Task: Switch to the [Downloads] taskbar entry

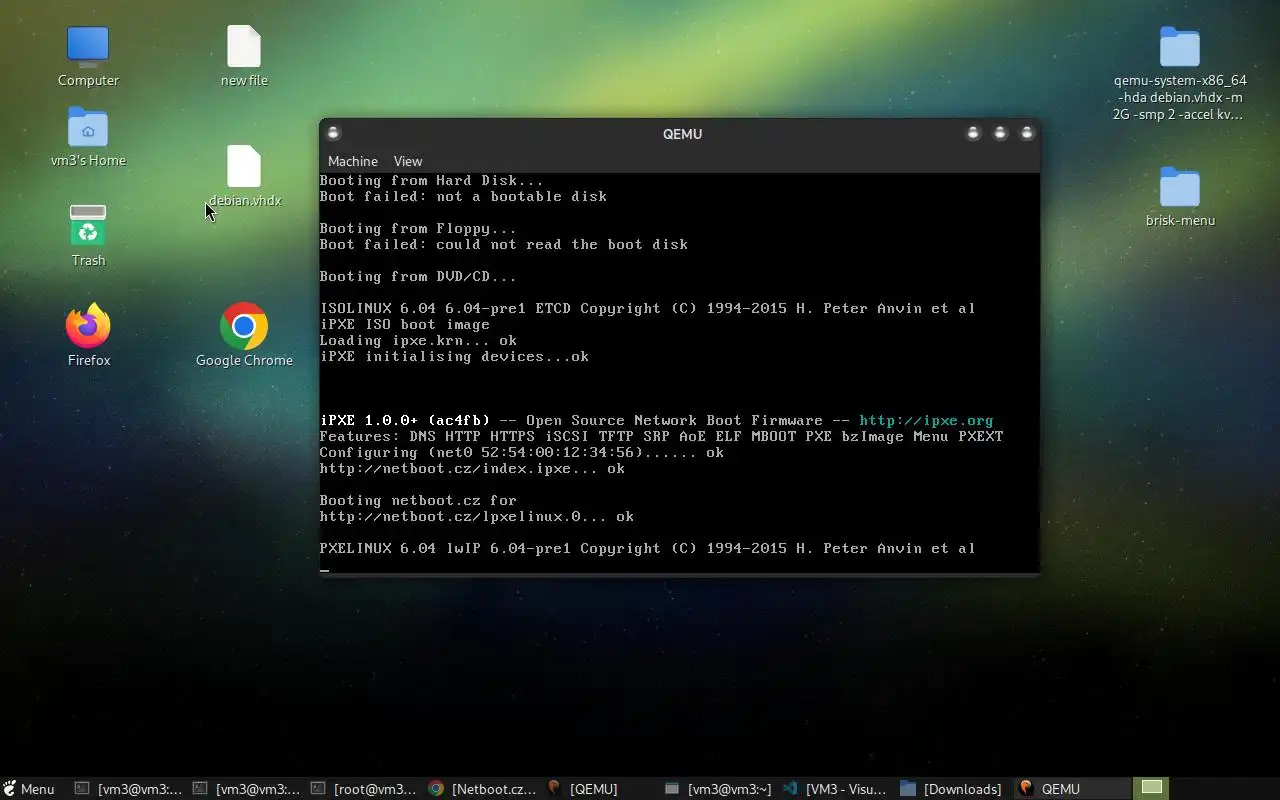Action: 952,789
